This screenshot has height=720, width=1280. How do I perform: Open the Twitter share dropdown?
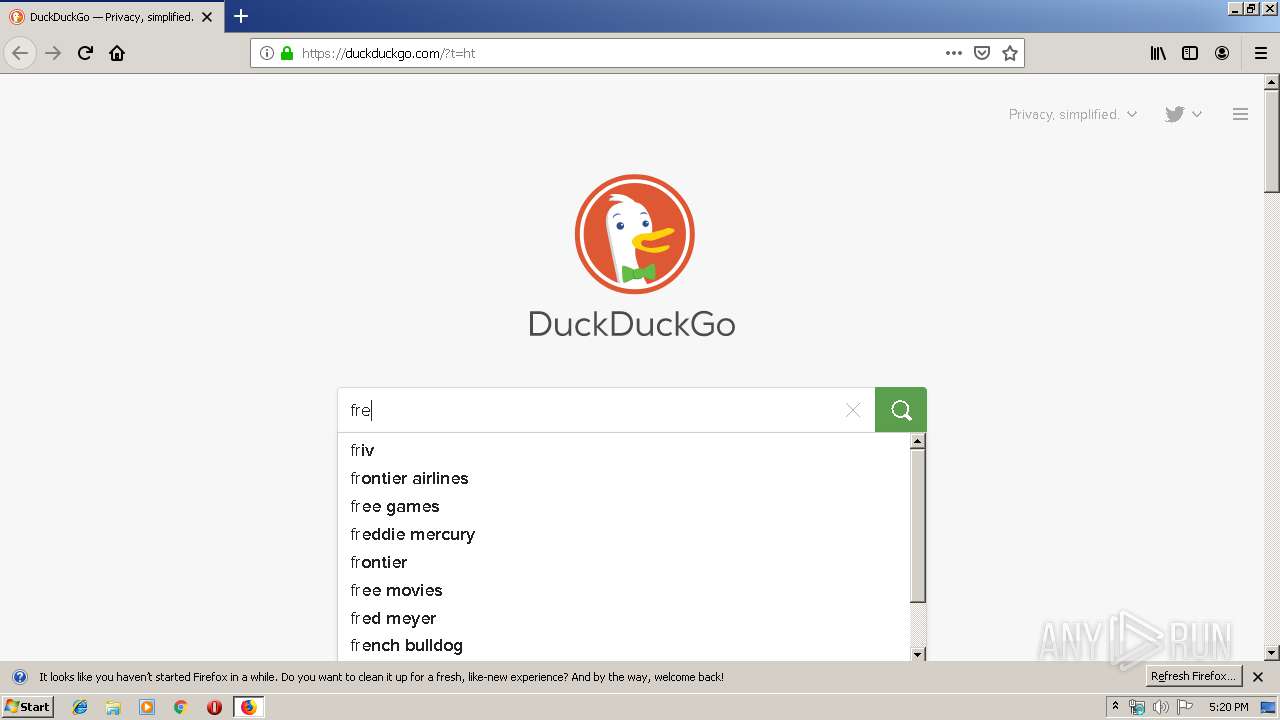tap(1183, 114)
